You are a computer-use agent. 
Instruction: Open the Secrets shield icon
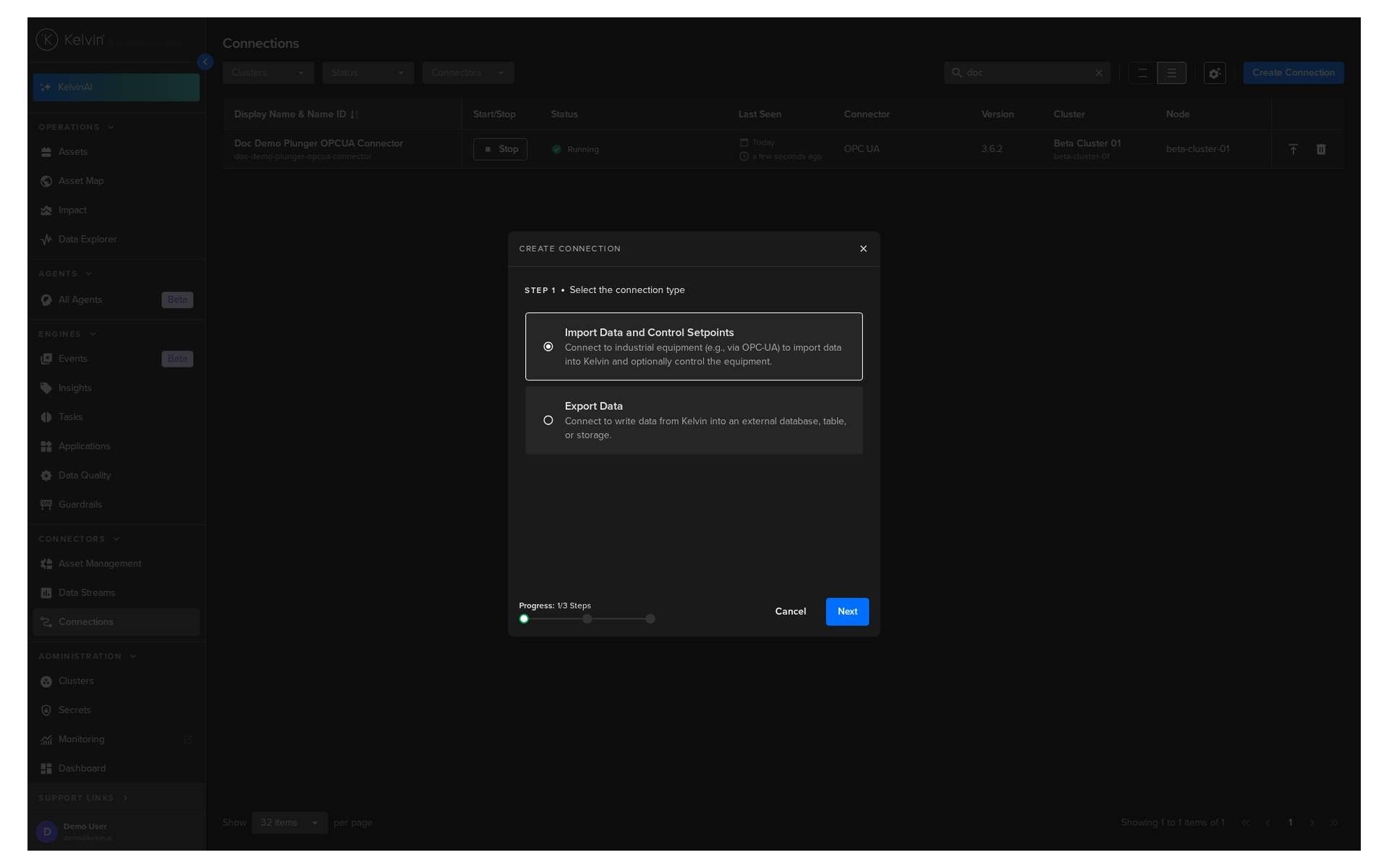pos(46,710)
